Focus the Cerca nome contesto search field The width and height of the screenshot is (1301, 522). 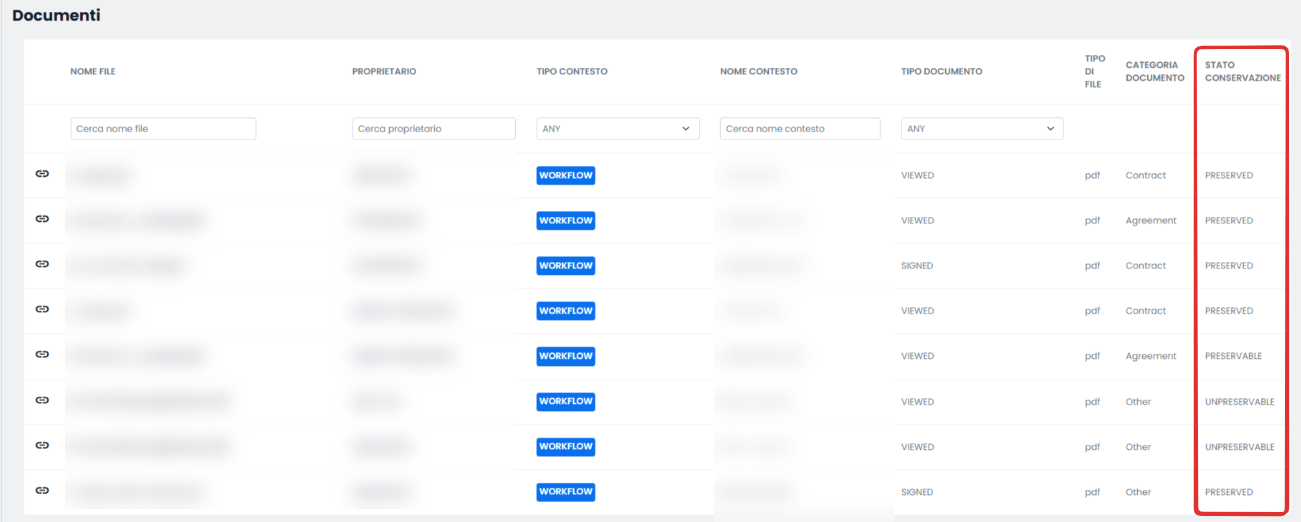[800, 128]
